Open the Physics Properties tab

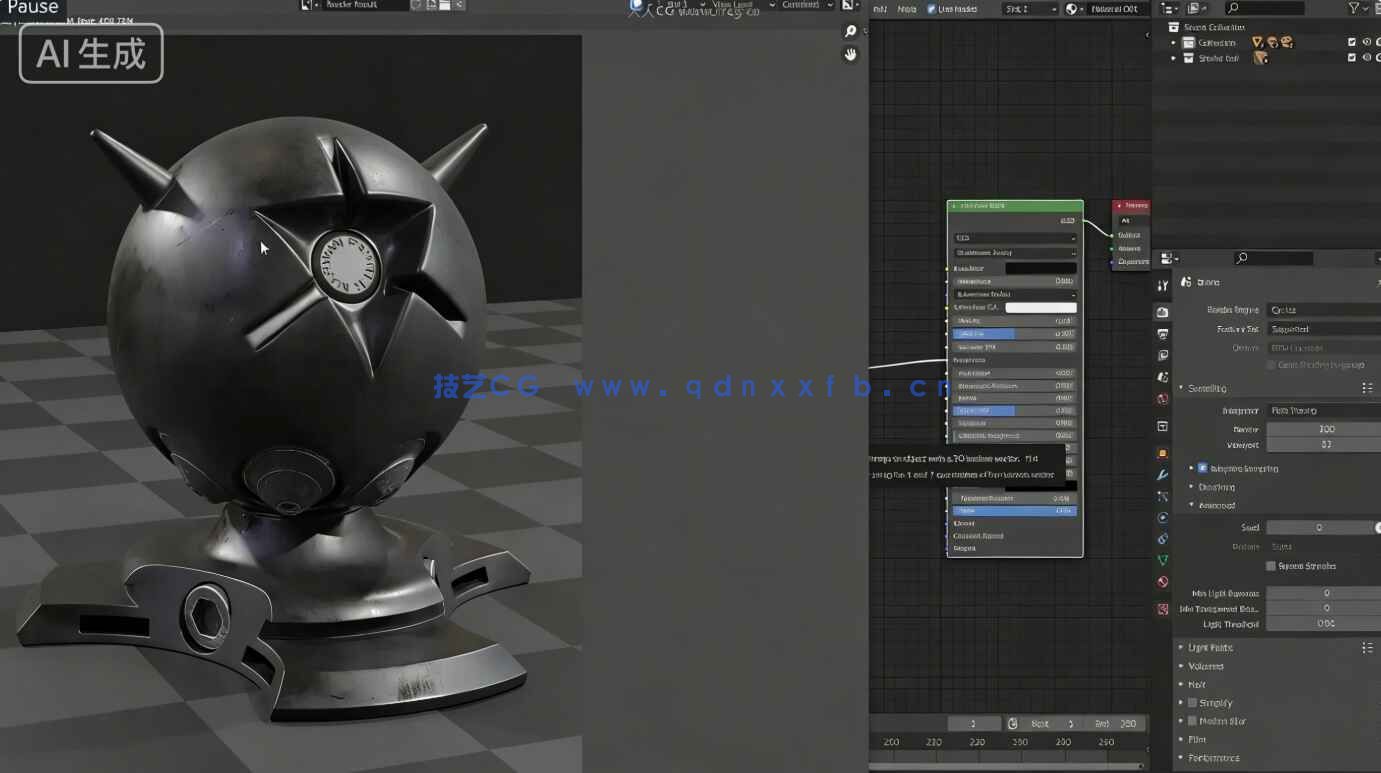click(1162, 517)
